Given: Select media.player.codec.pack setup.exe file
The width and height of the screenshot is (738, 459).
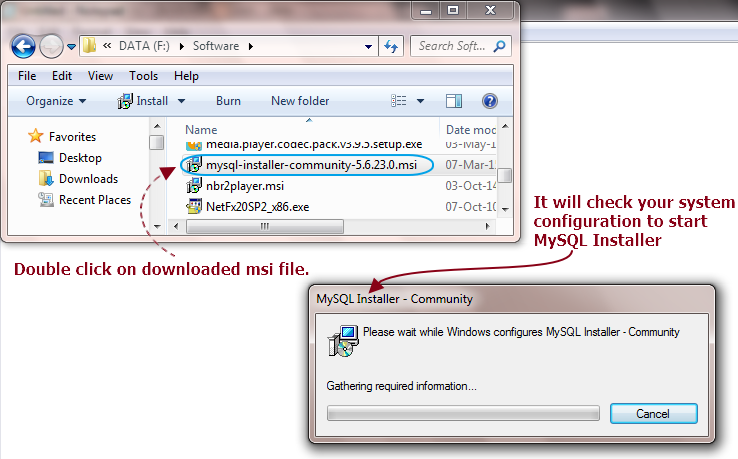Looking at the screenshot, I should pyautogui.click(x=314, y=144).
